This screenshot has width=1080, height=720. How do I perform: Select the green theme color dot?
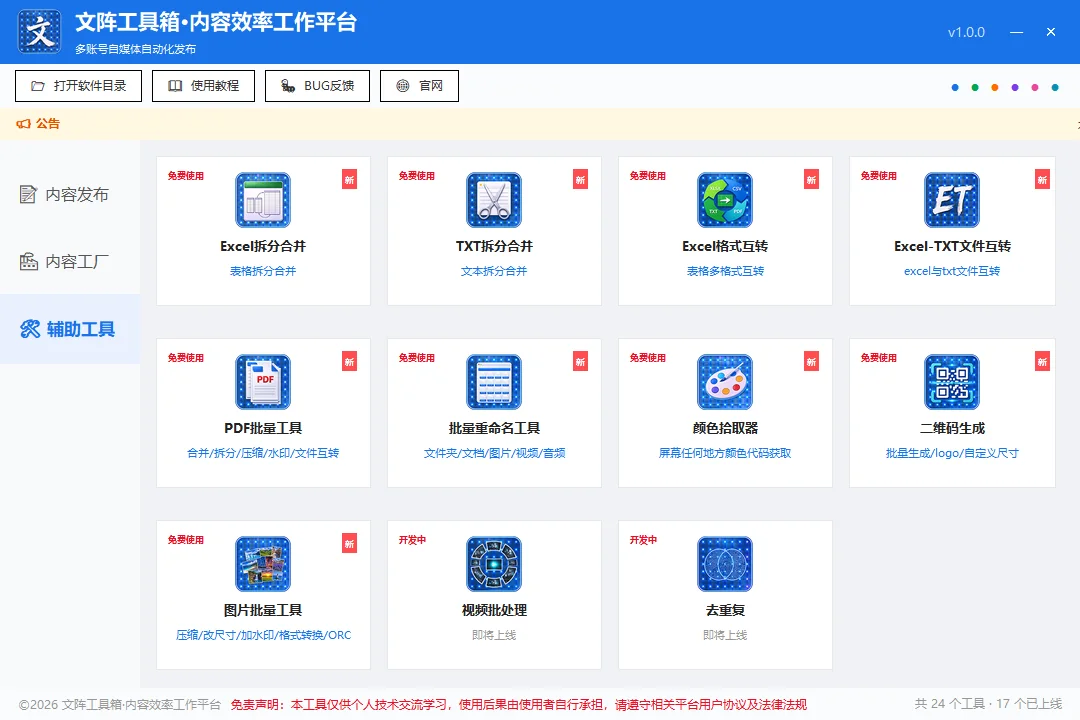pyautogui.click(x=975, y=88)
